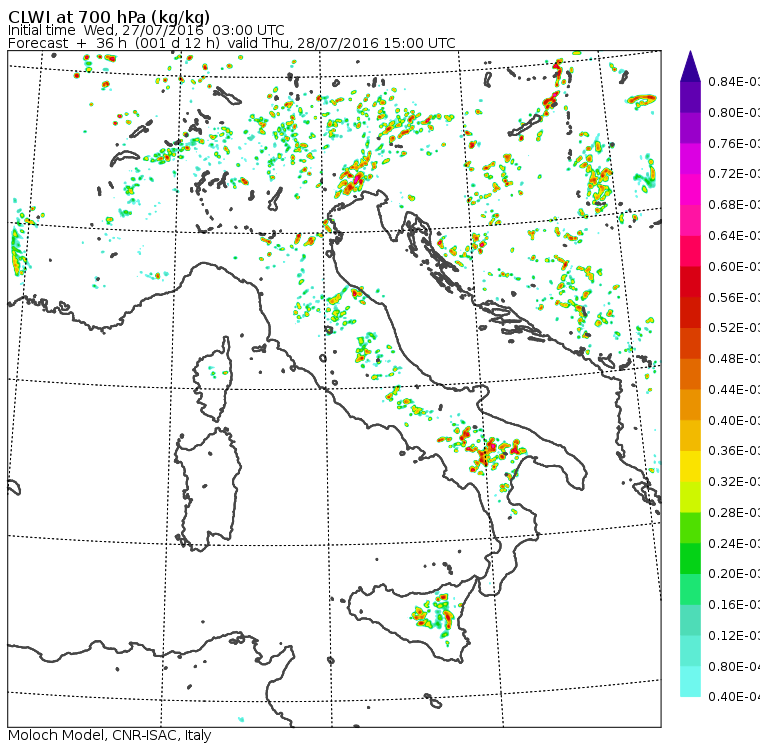Select the colorbar band between 0.84E and 0.80E
The width and height of the screenshot is (760, 749).
(690, 97)
